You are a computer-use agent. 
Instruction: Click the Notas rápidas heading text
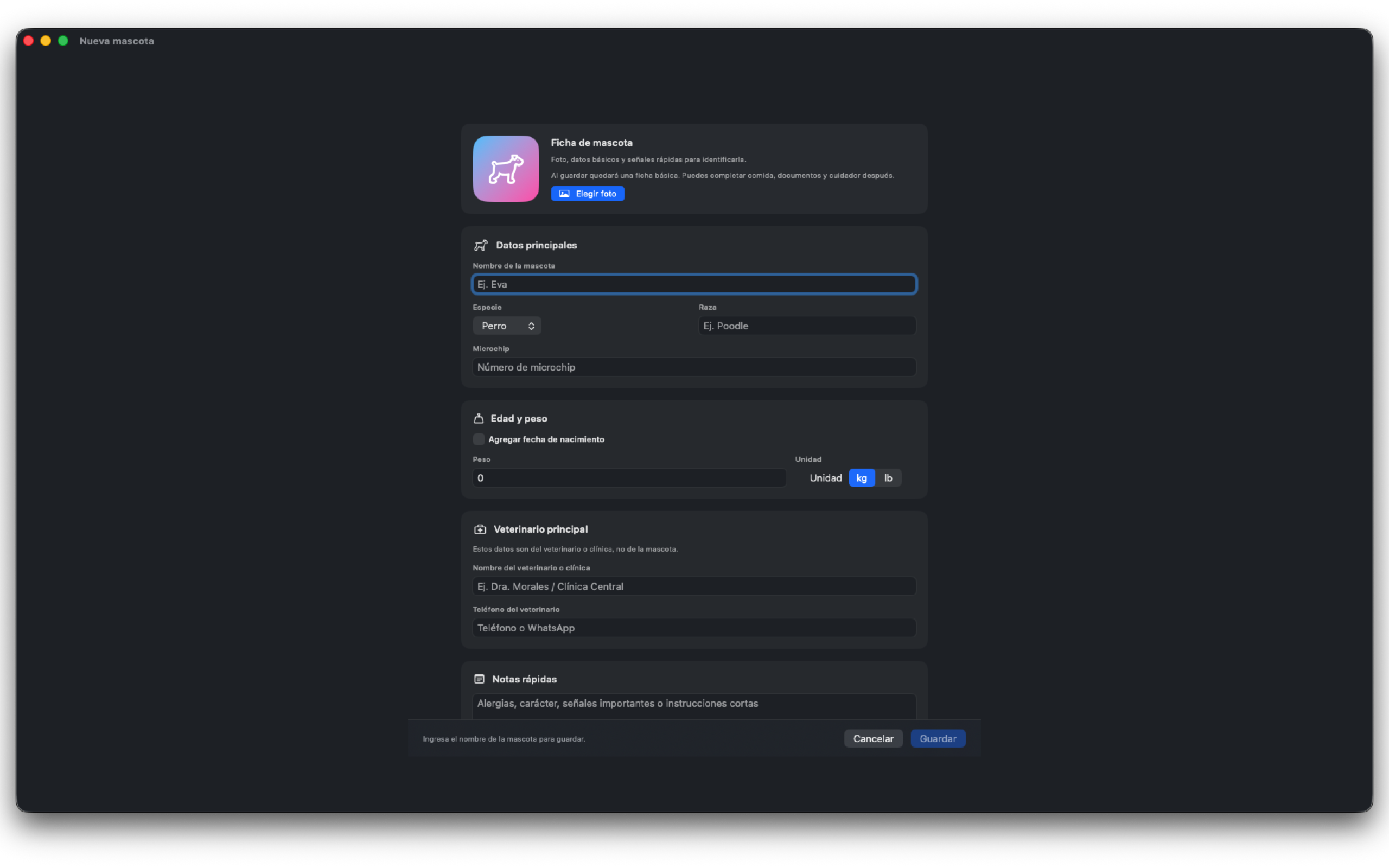click(x=524, y=679)
